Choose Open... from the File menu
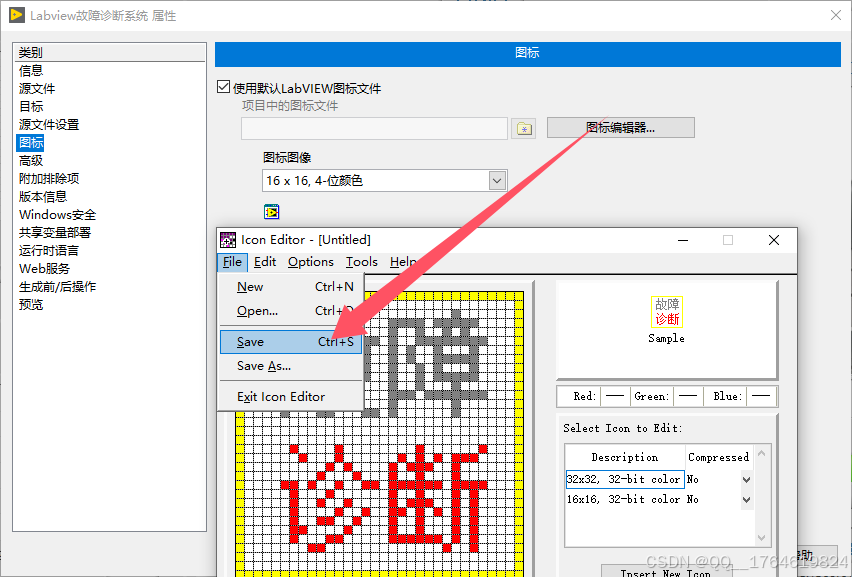Image resolution: width=852 pixels, height=577 pixels. [x=291, y=311]
